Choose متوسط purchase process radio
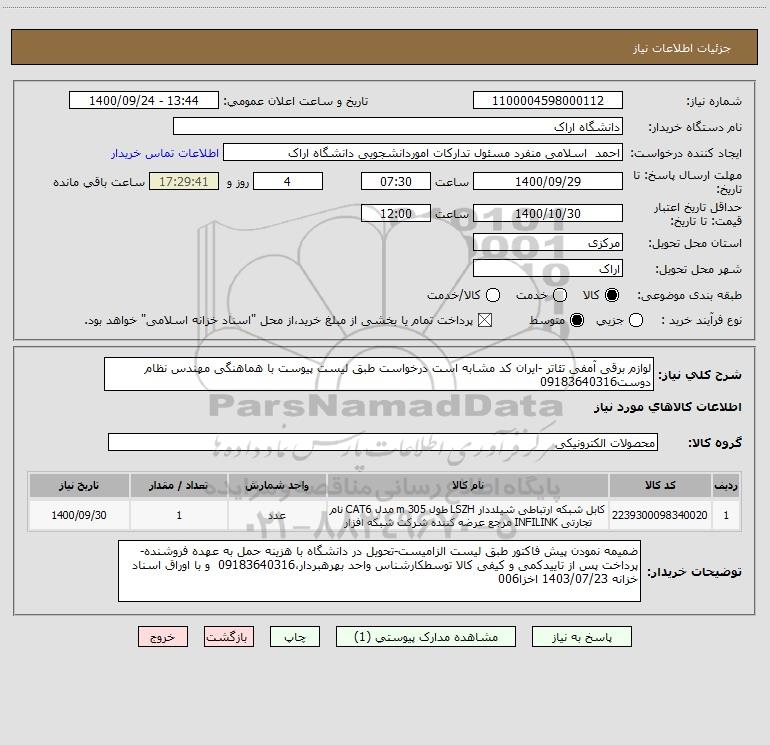Image resolution: width=770 pixels, height=745 pixels. (x=577, y=320)
